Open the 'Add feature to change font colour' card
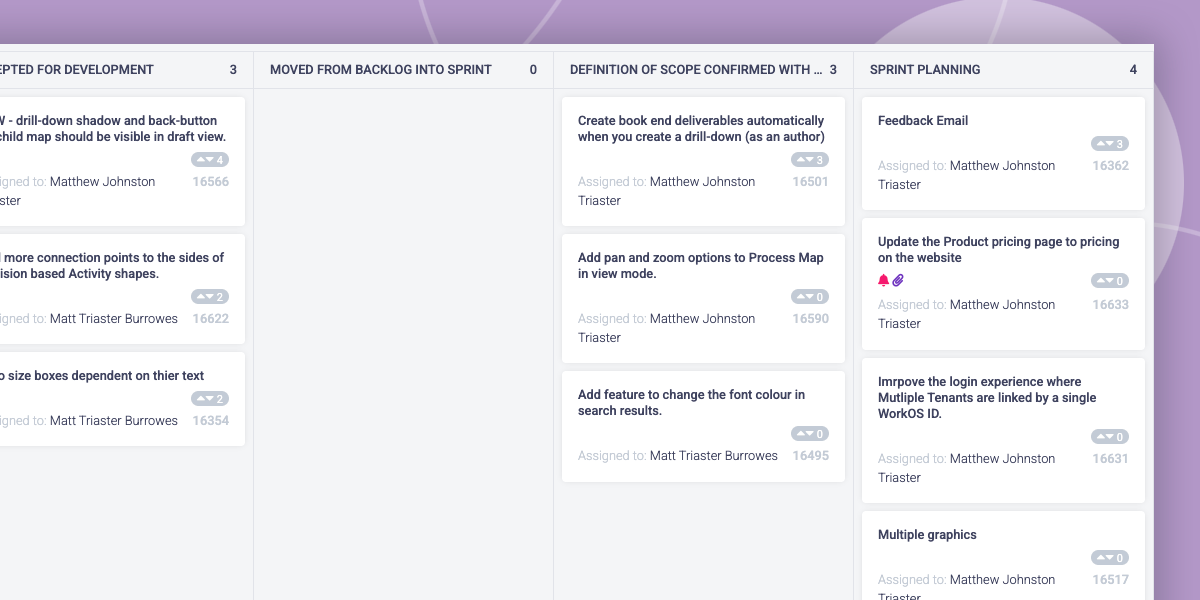 (x=703, y=426)
